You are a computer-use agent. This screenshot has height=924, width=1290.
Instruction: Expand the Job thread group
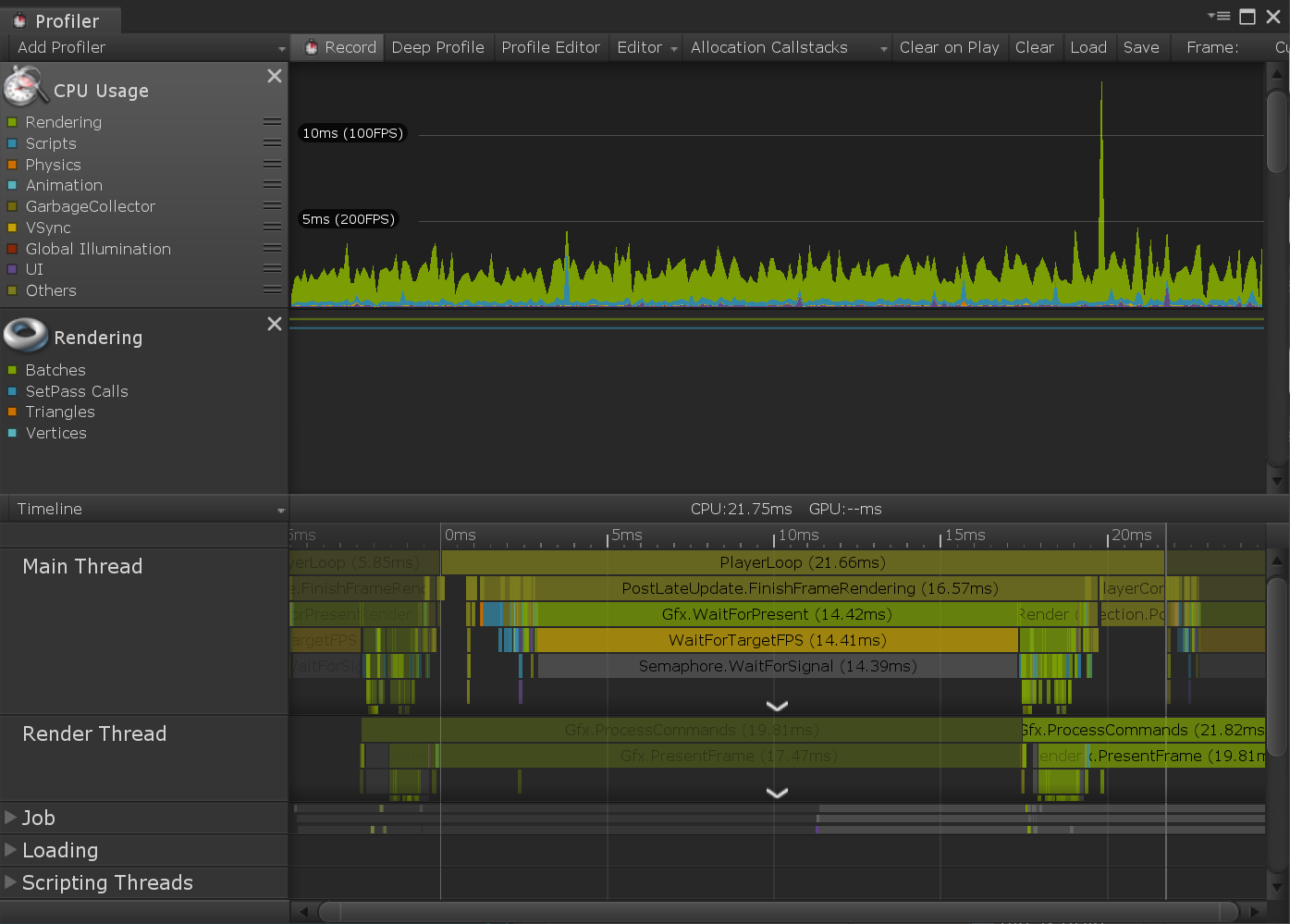coord(11,818)
